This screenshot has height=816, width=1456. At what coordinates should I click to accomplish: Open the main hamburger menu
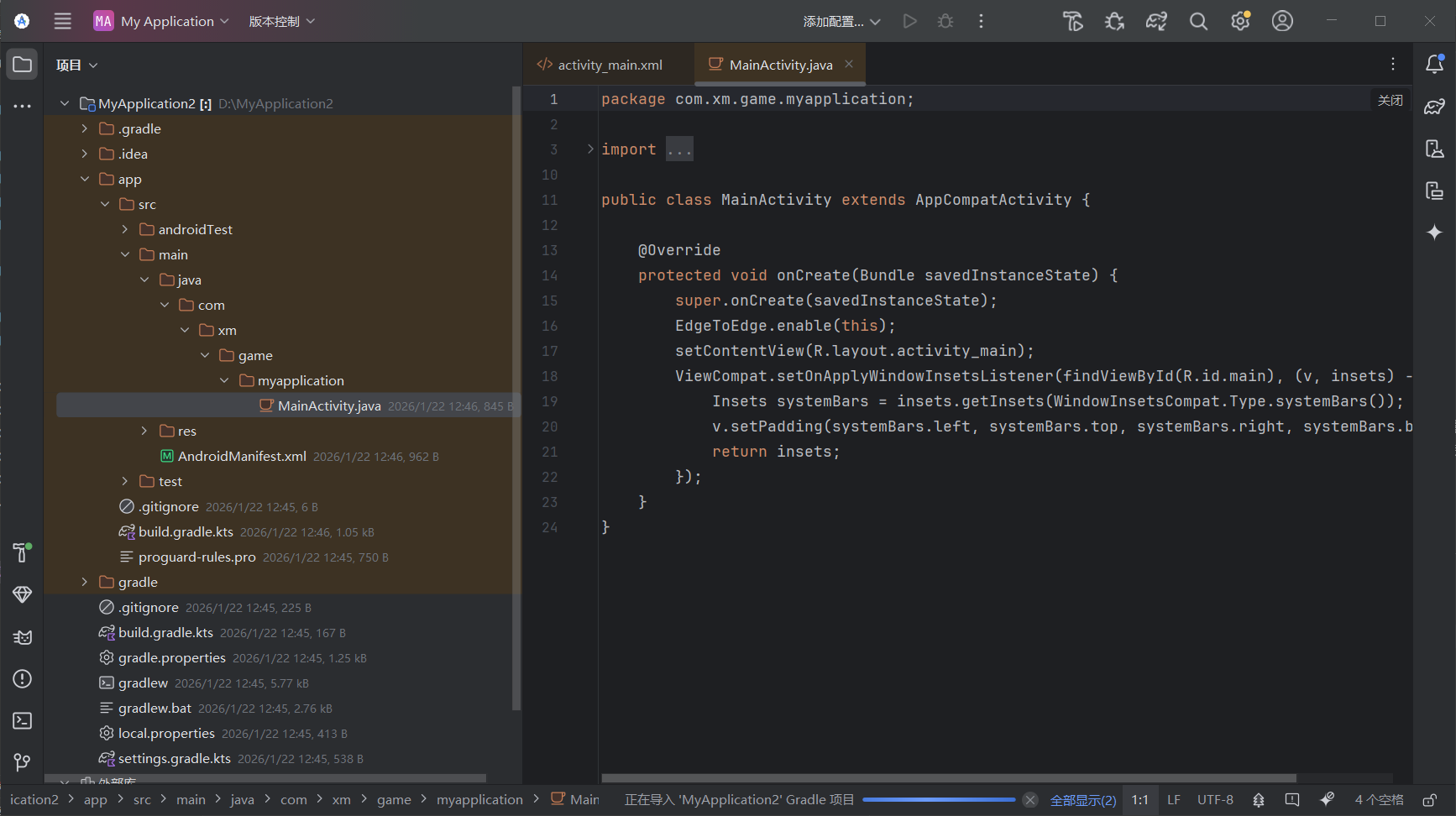pos(63,22)
